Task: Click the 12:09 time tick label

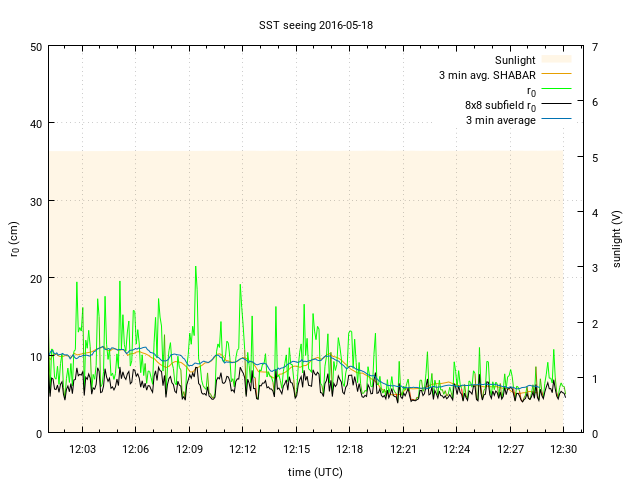Action: click(189, 450)
